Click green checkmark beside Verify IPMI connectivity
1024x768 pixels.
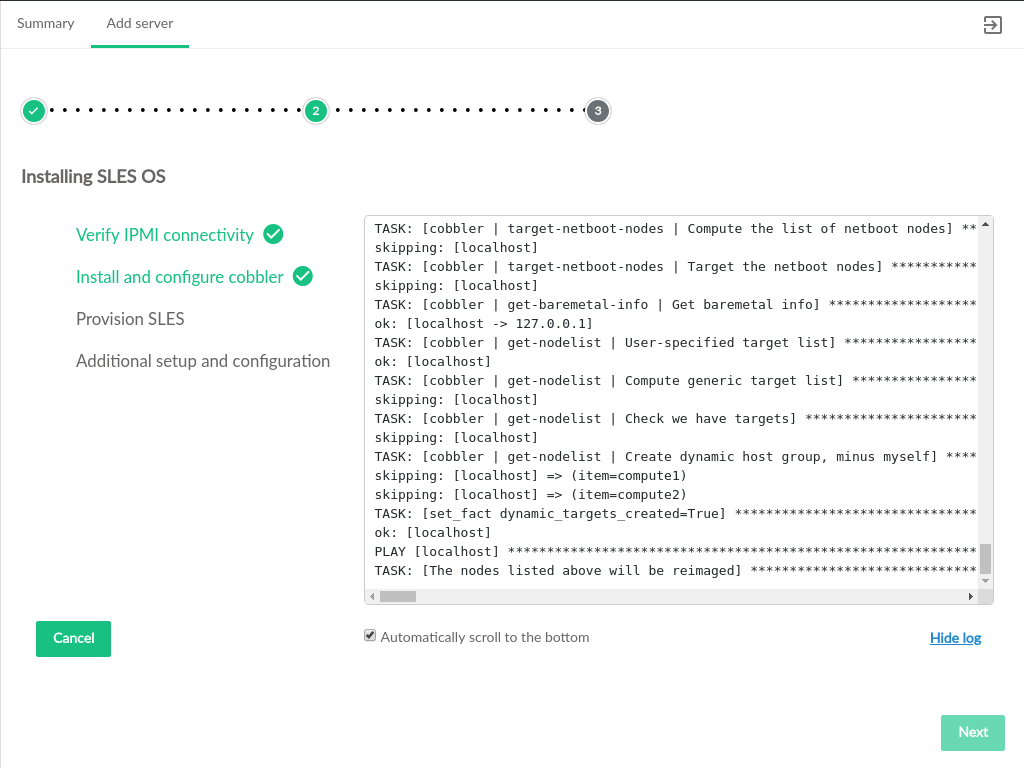273,234
